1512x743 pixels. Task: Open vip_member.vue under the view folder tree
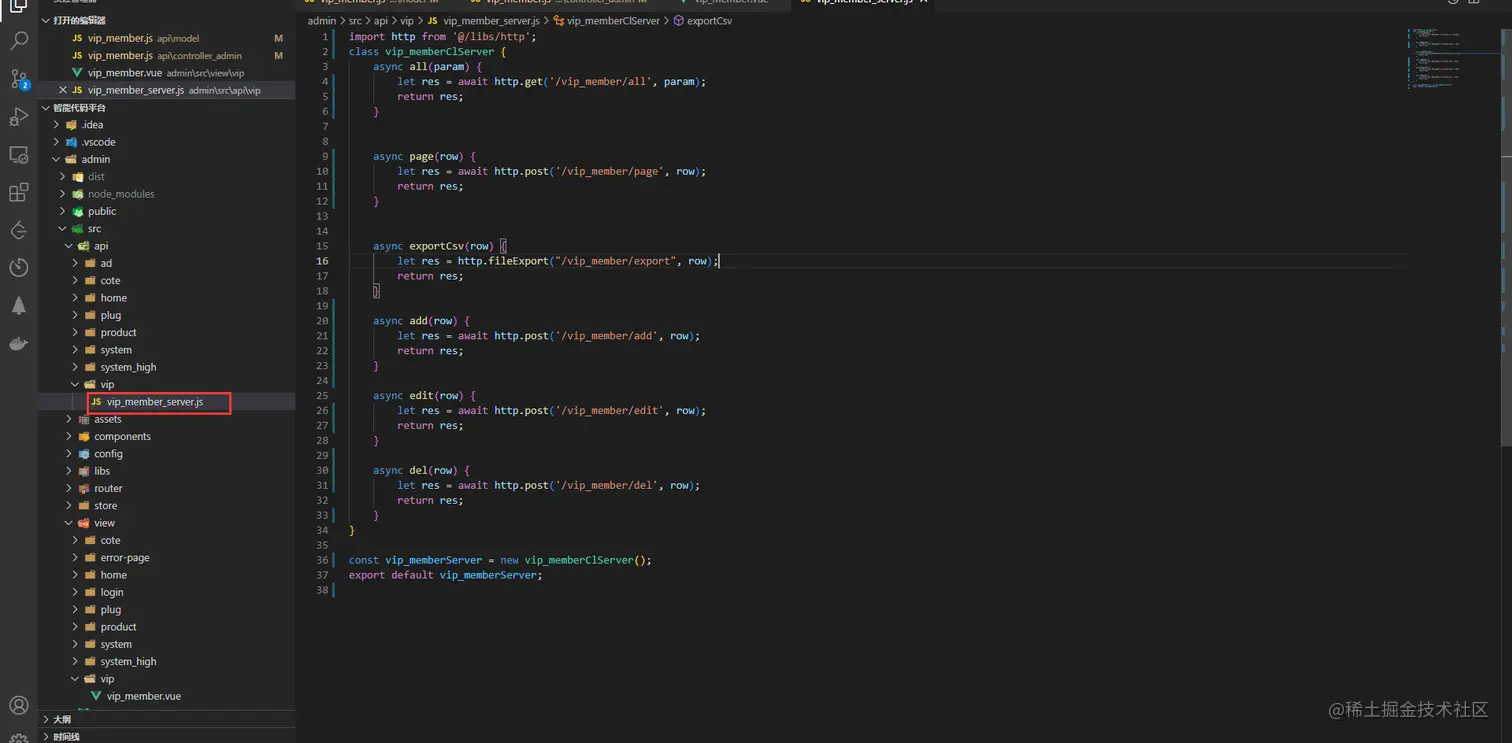click(166, 696)
